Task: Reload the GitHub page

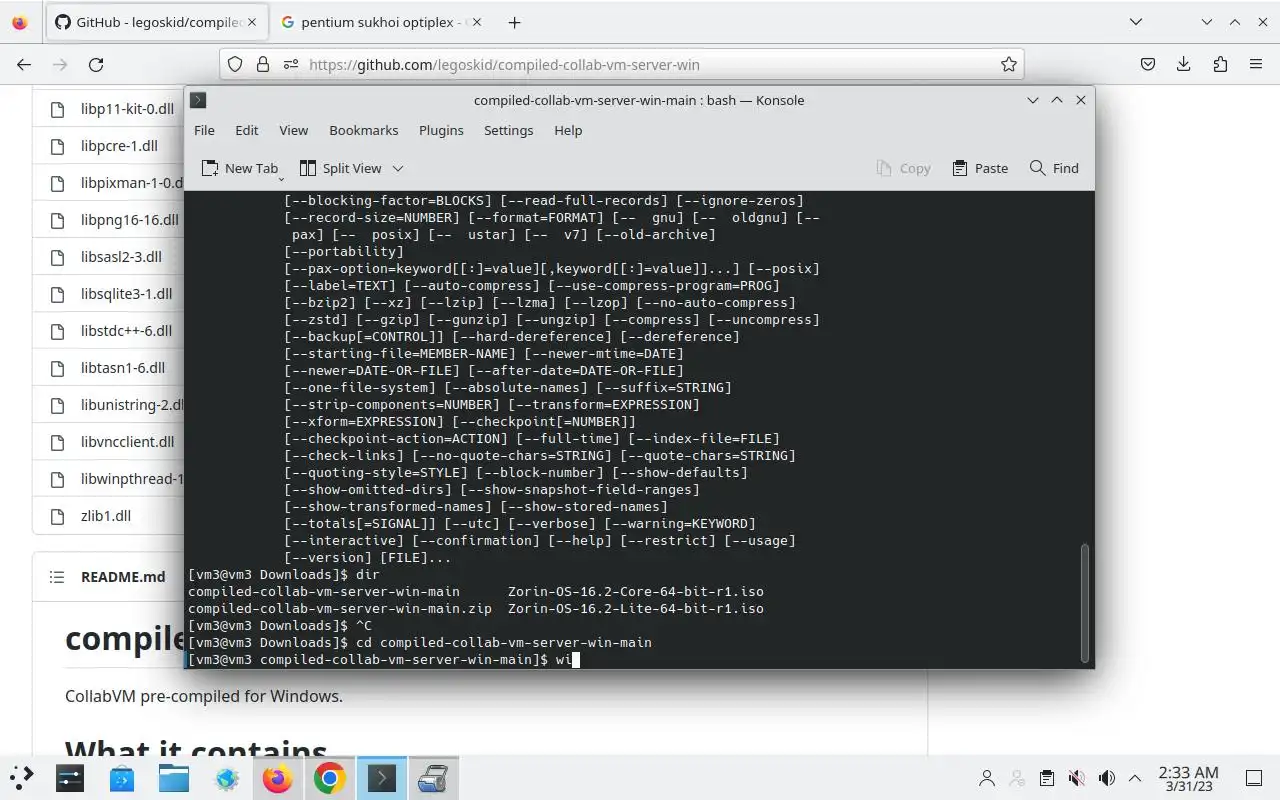Action: pos(96,64)
